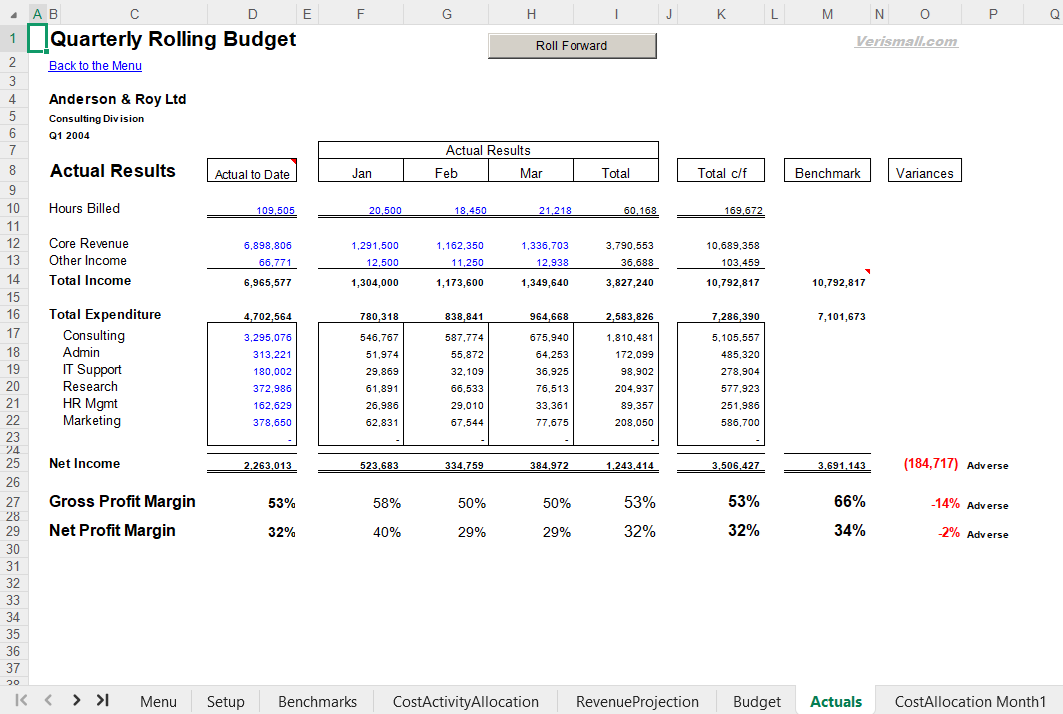The image size is (1063, 714).
Task: Select column D header
Action: point(252,14)
